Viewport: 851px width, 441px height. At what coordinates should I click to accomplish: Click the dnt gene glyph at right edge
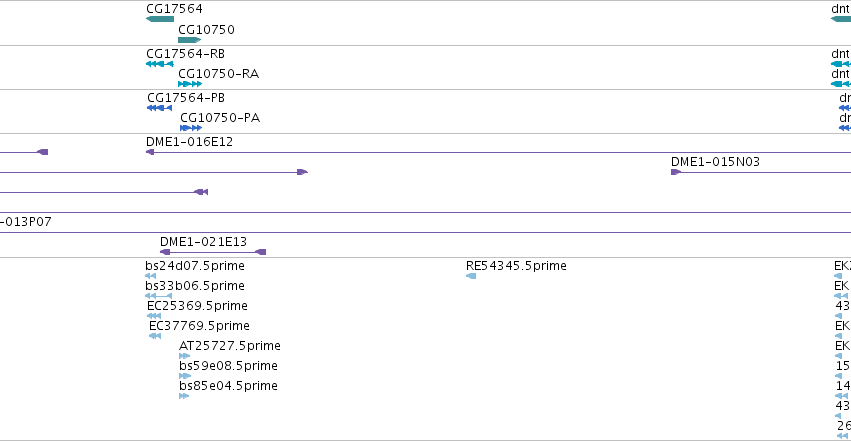[841, 19]
